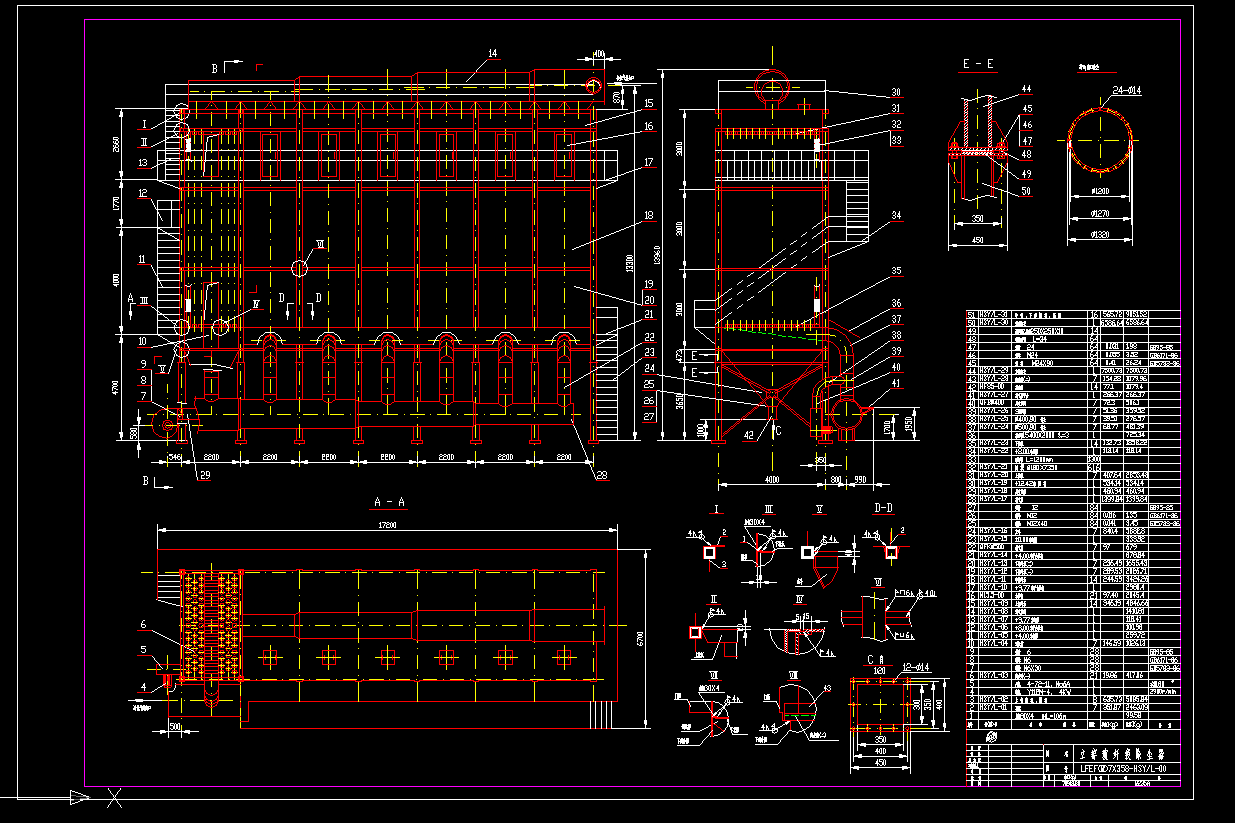Select part row H87/L-01 in the table
Viewport: 1235px width, 823px height.
coord(992,708)
